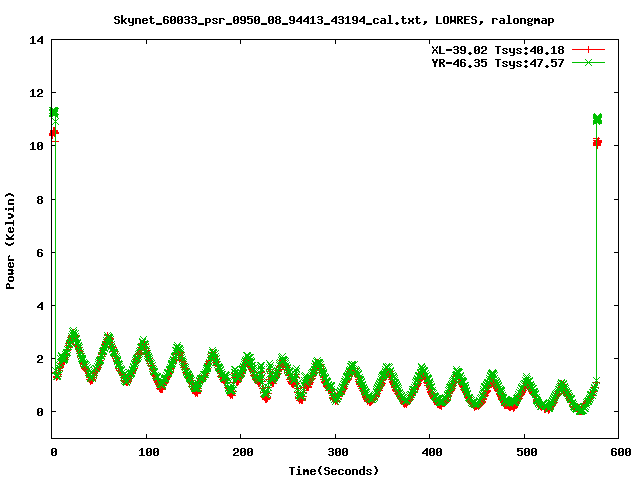
Task: Click the x-axis tick label 200
Action: click(x=241, y=452)
